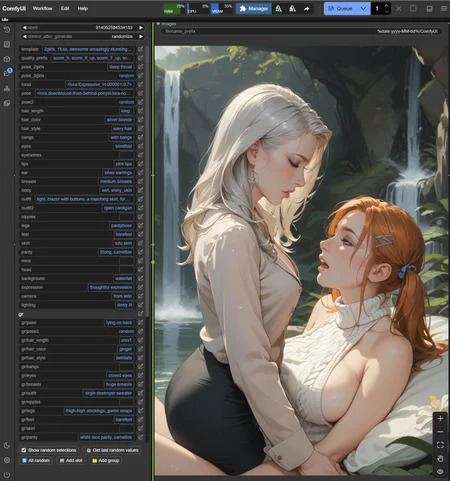Viewport: 450px width, 481px height.
Task: Open the settings gear icon in sidebar
Action: (x=7, y=460)
